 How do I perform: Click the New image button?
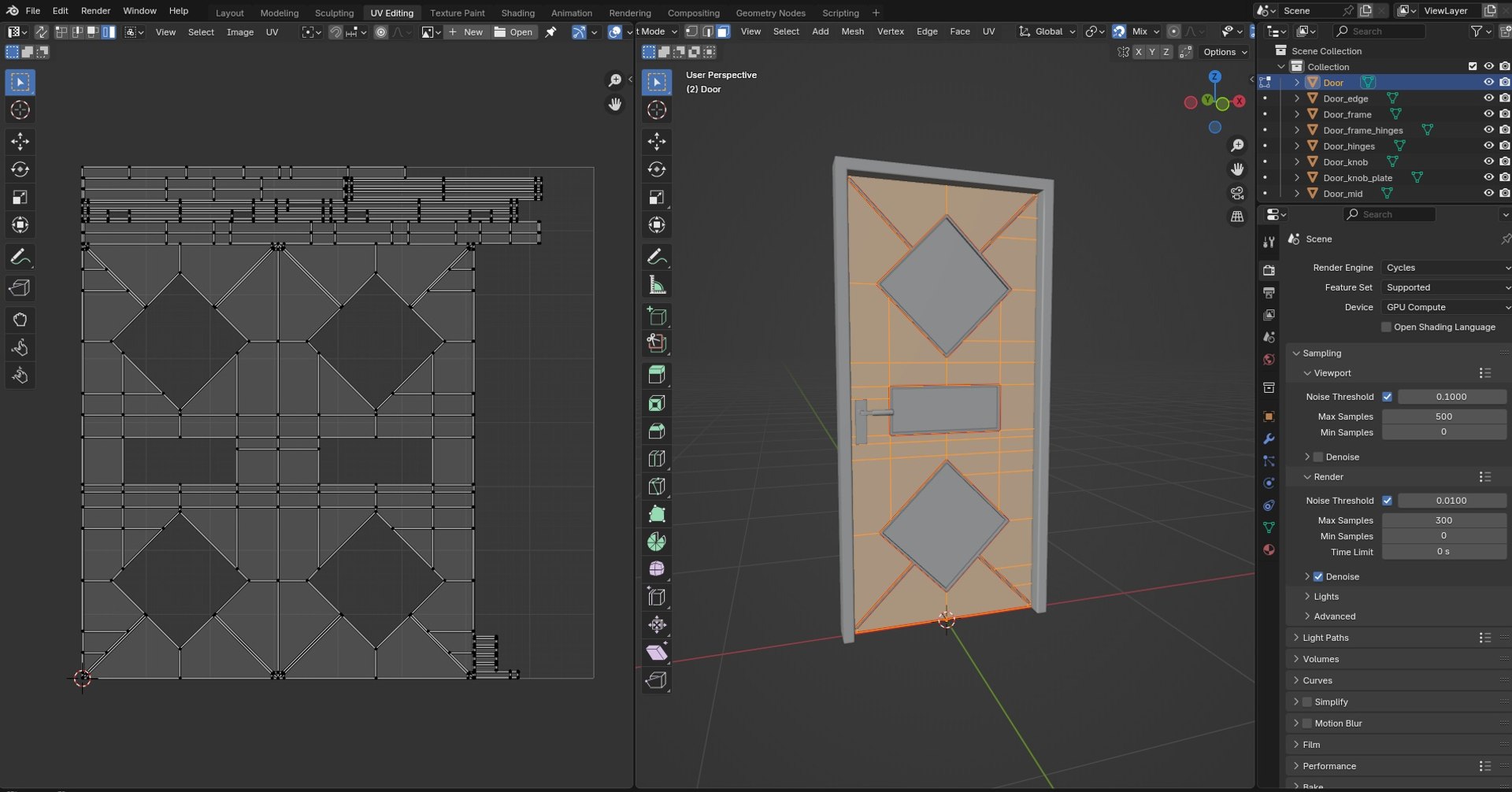(x=465, y=32)
